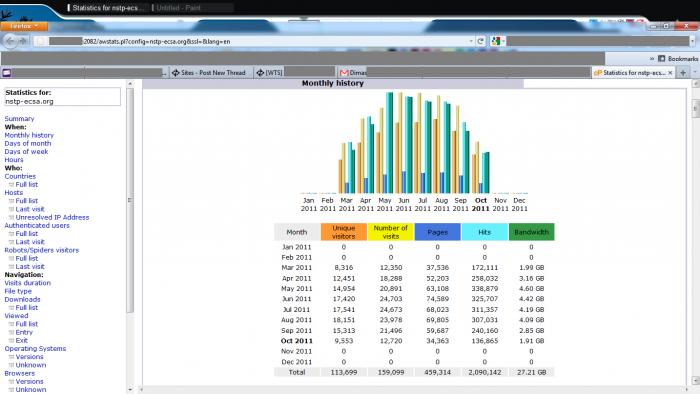Click the sidebar frame vertical scrollbar

tap(130, 201)
